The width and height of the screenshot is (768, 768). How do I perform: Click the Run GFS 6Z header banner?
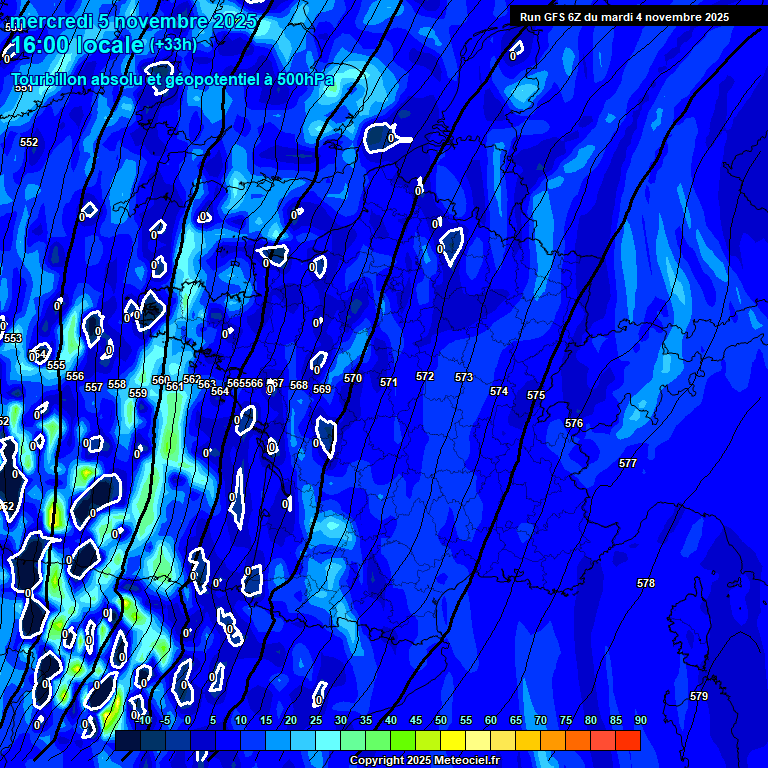coord(624,17)
